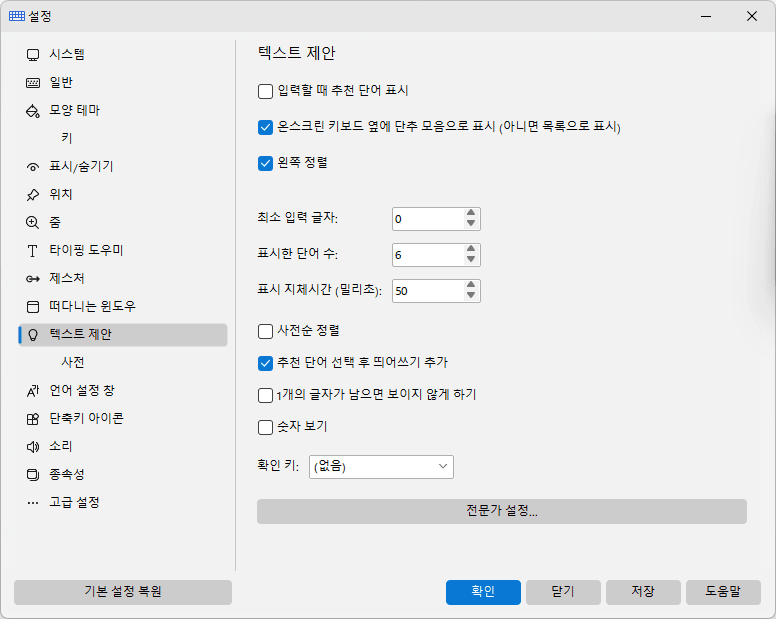Open the 확인 키 dropdown

tap(381, 467)
